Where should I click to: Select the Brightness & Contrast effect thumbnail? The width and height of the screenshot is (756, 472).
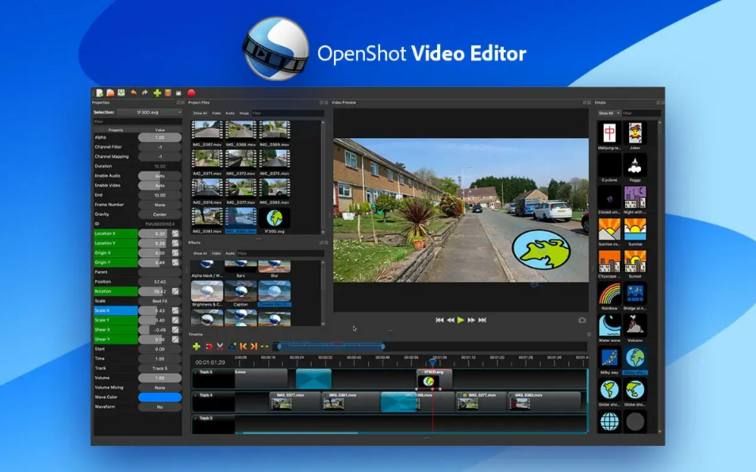[x=207, y=291]
